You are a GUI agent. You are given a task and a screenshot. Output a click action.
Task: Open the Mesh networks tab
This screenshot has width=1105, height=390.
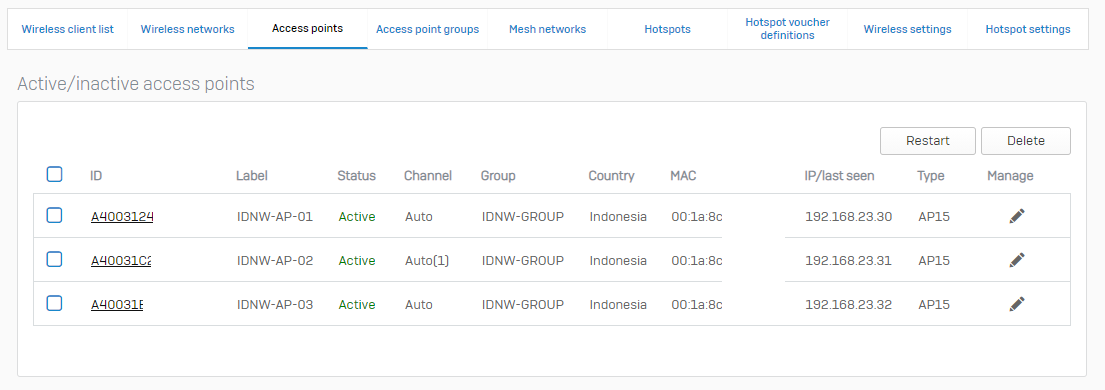548,29
